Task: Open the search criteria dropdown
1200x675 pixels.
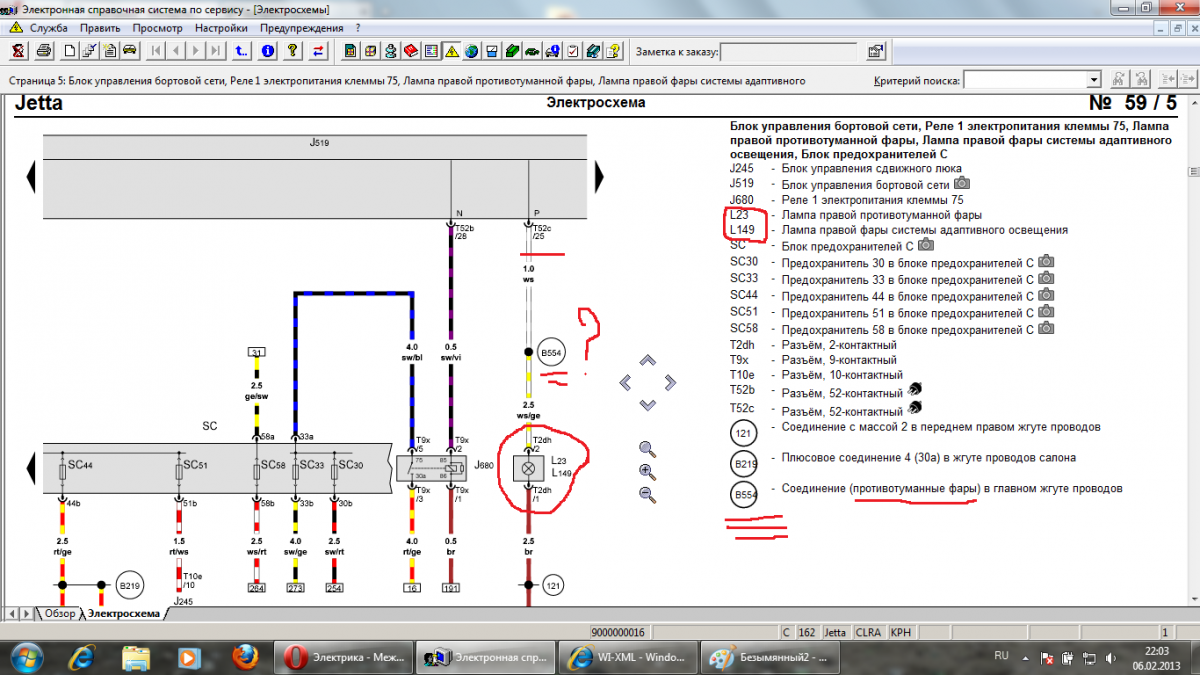Action: click(1093, 80)
